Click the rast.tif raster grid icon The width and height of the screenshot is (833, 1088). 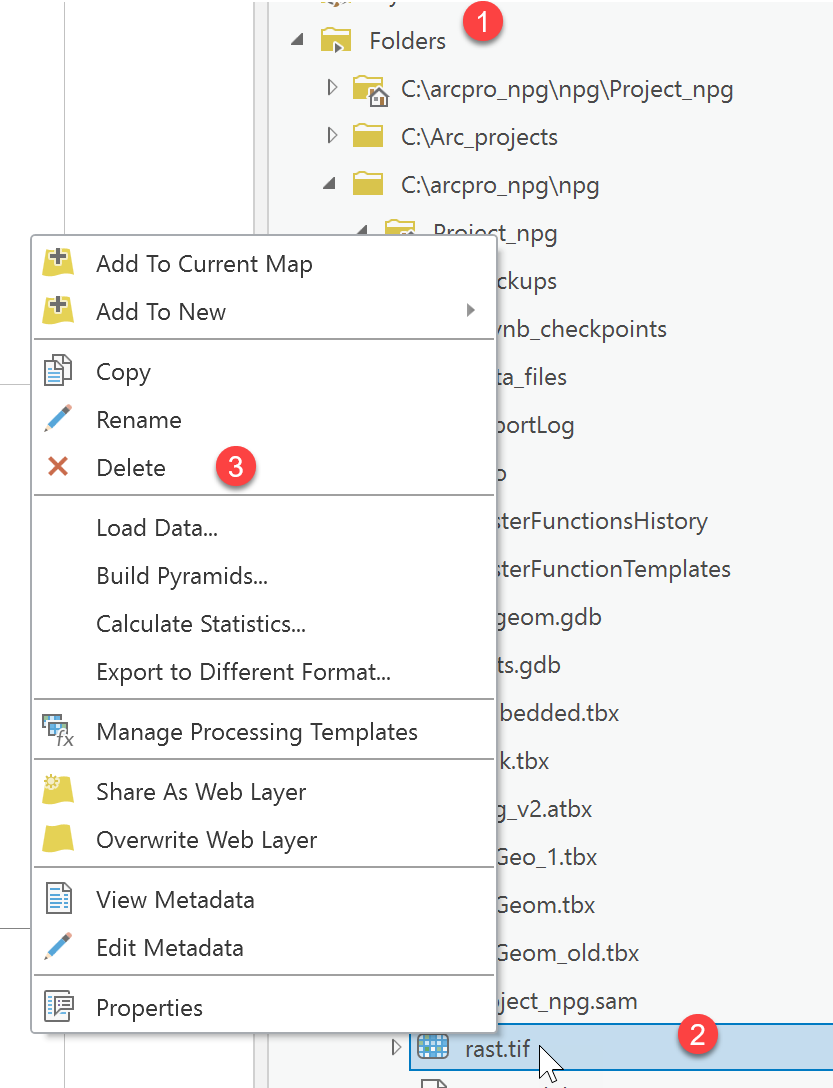[x=432, y=1048]
